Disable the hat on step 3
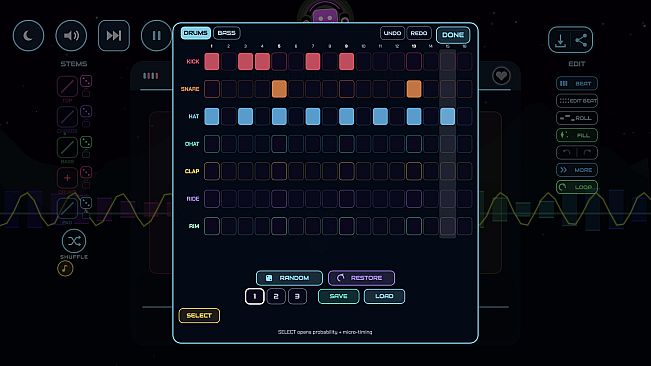651x366 pixels. pos(245,117)
